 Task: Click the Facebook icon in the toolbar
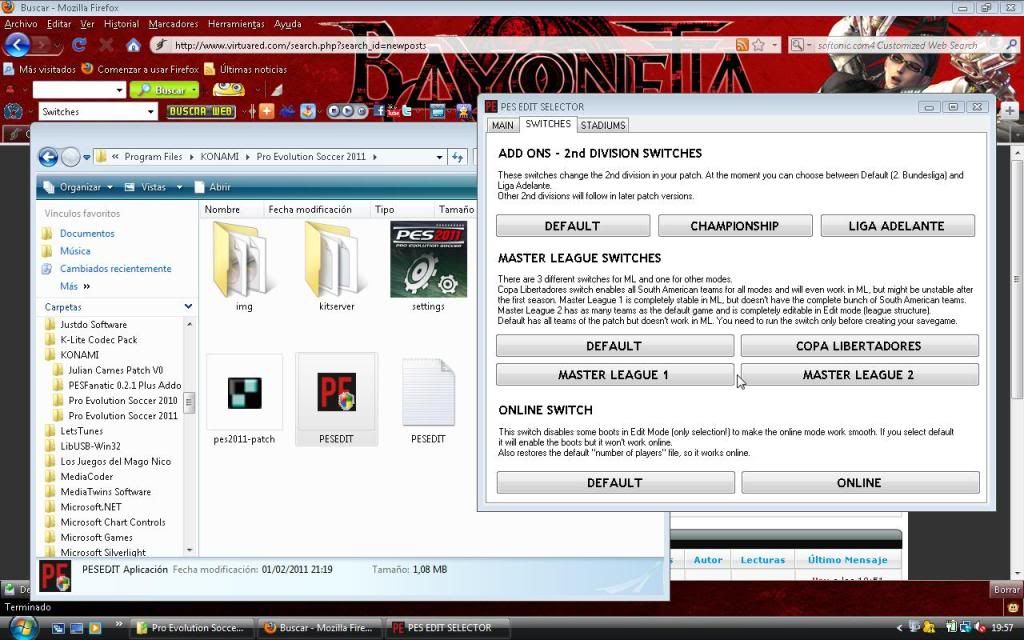click(381, 111)
